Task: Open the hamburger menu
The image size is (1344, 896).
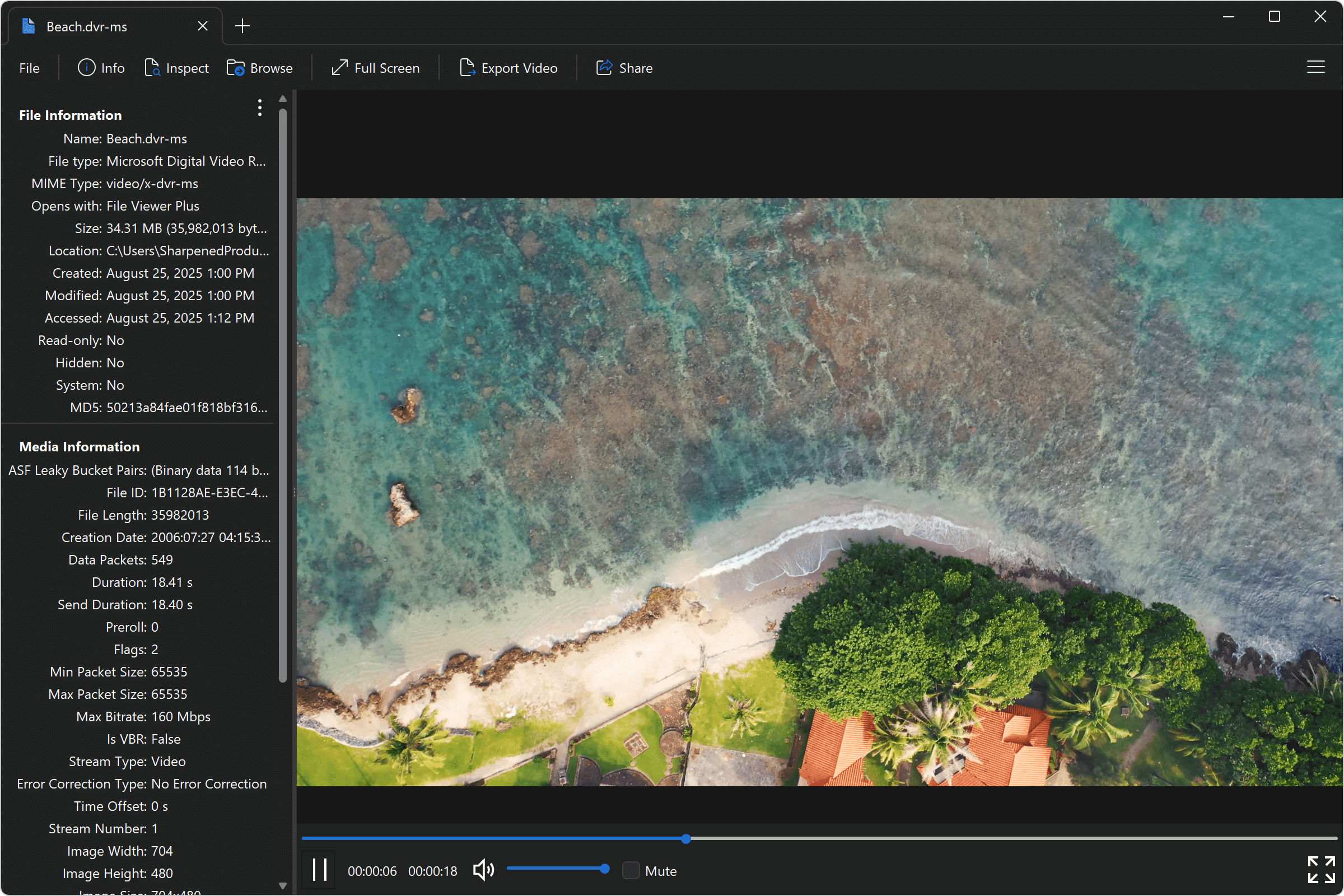Action: (x=1316, y=67)
